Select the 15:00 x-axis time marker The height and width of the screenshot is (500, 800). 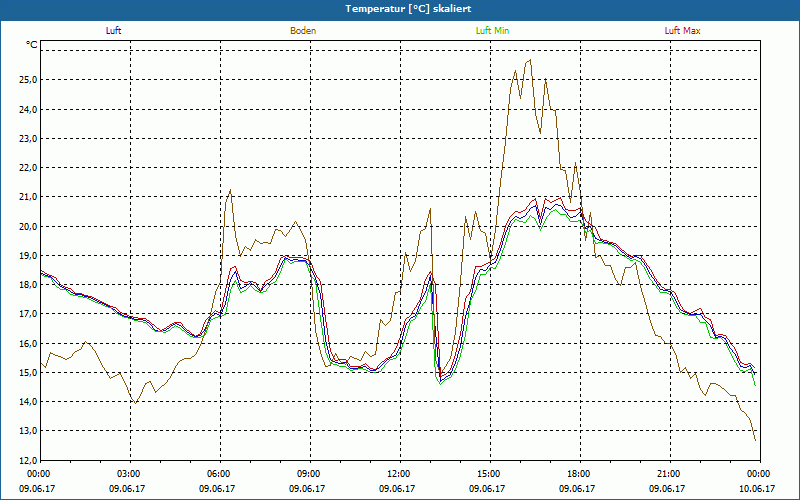(488, 474)
